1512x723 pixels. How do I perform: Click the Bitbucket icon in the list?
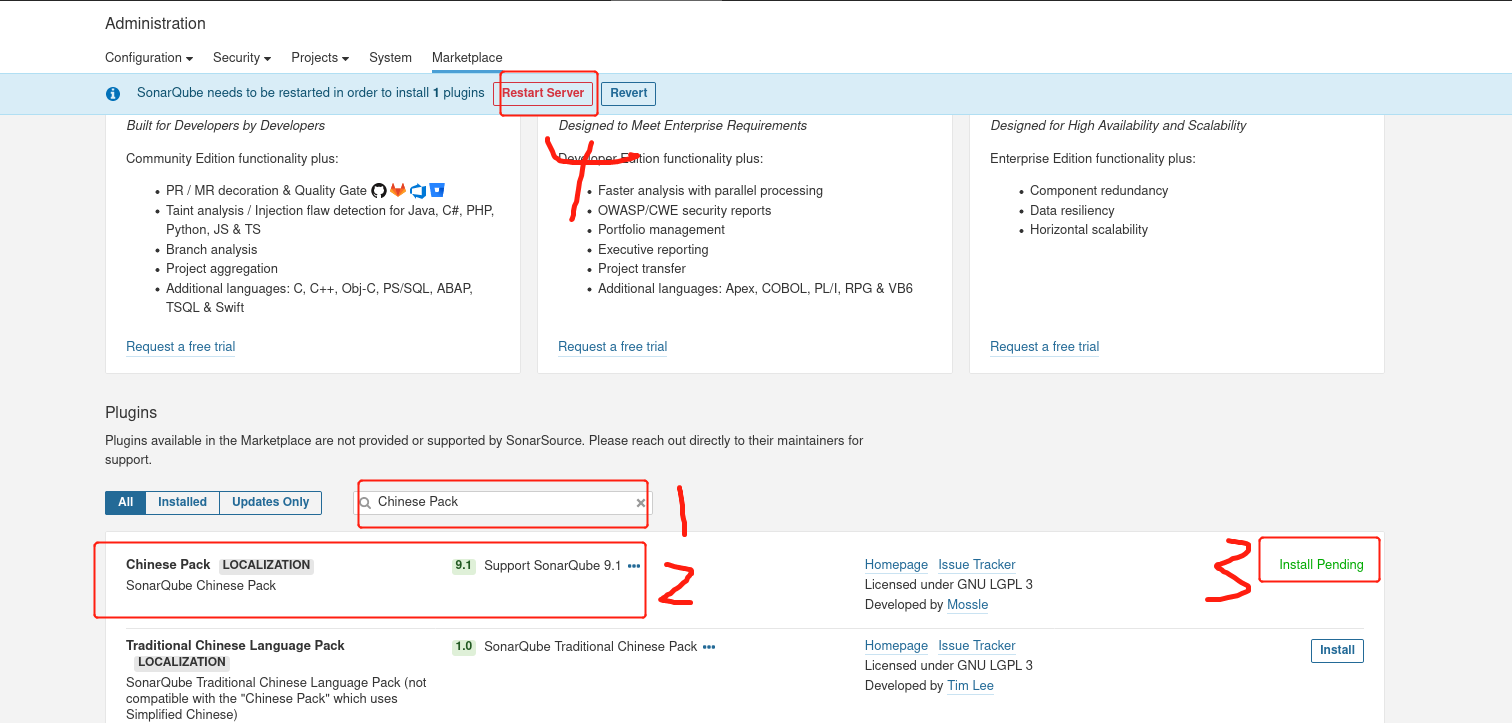(x=437, y=190)
